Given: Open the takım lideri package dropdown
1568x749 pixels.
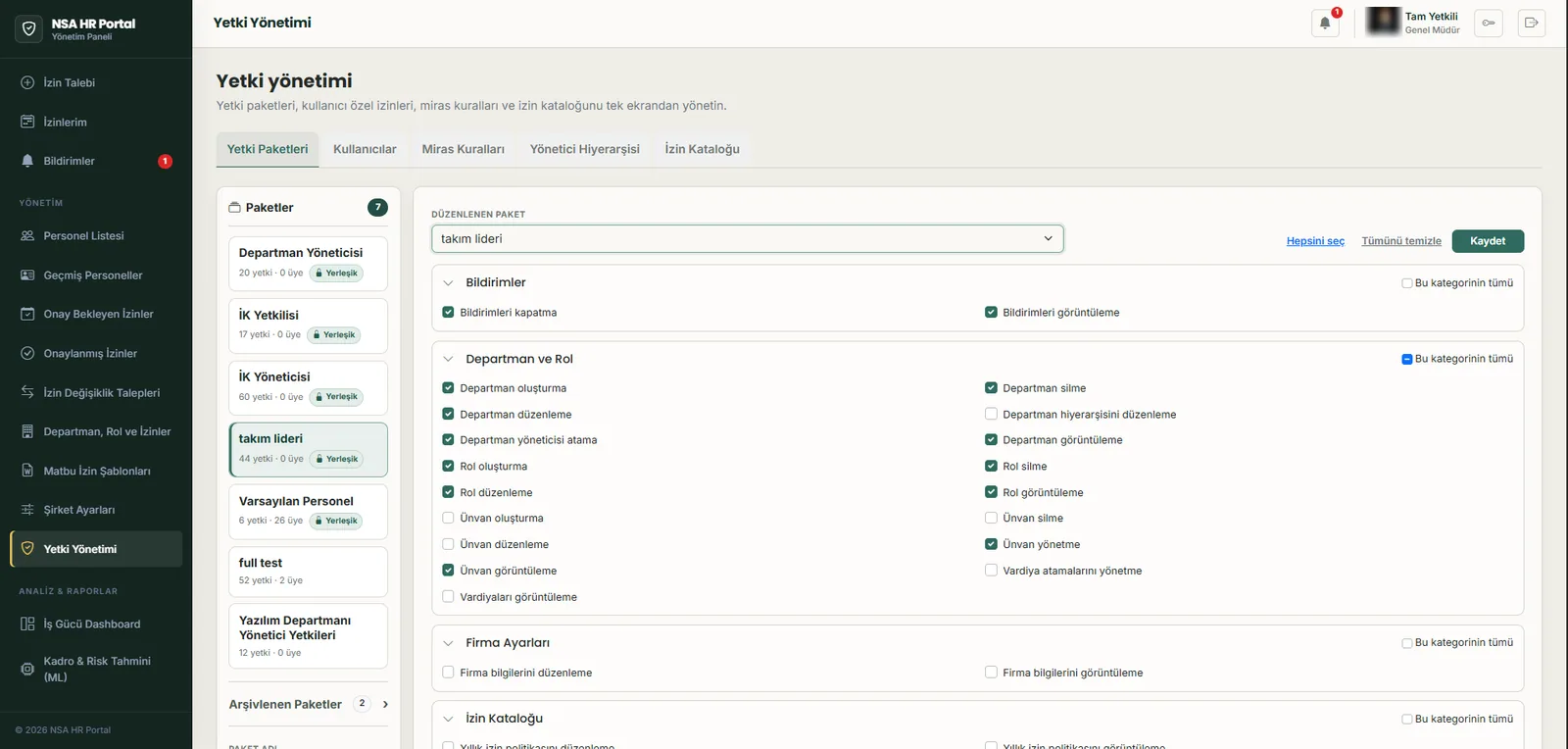Looking at the screenshot, I should coord(748,238).
